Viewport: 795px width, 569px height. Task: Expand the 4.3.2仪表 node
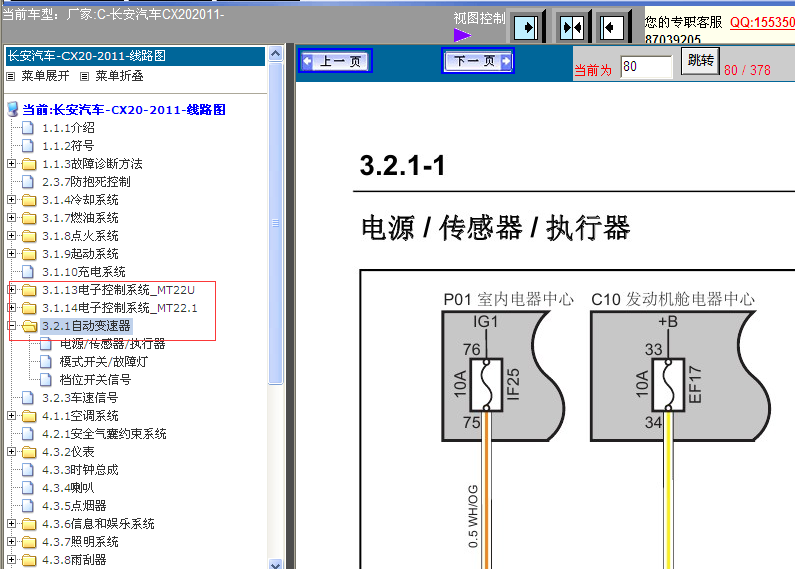[11, 452]
